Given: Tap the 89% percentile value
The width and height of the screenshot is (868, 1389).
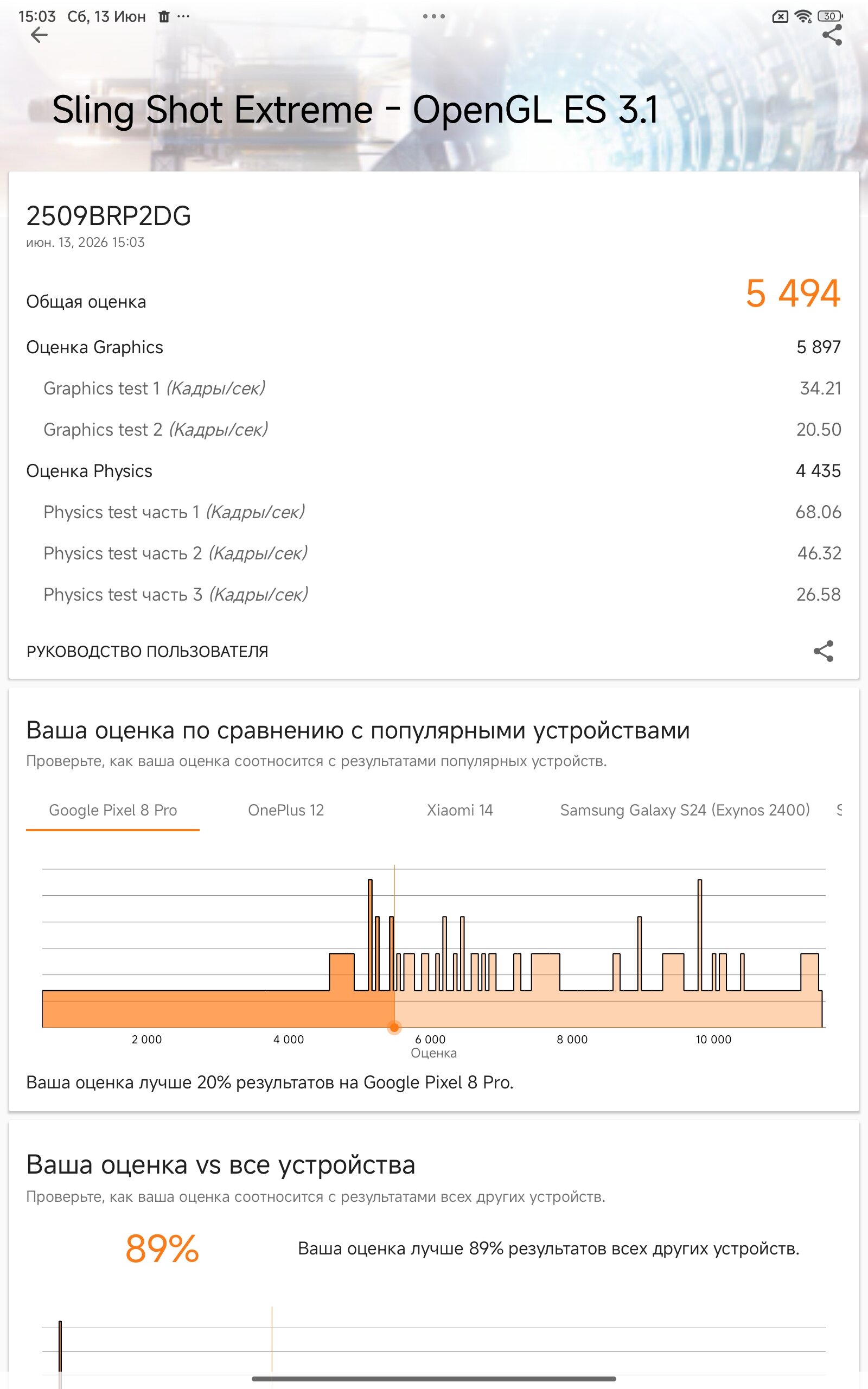Looking at the screenshot, I should pos(162,1249).
